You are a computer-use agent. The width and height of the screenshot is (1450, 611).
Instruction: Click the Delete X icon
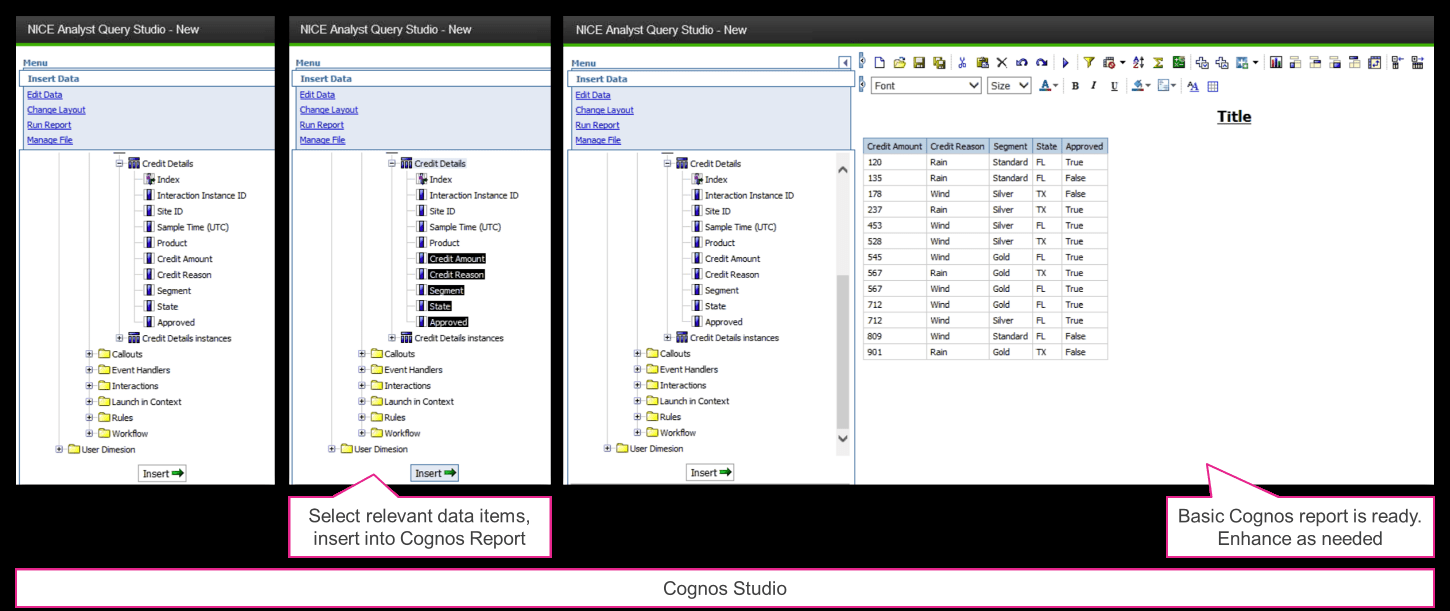[x=1002, y=62]
